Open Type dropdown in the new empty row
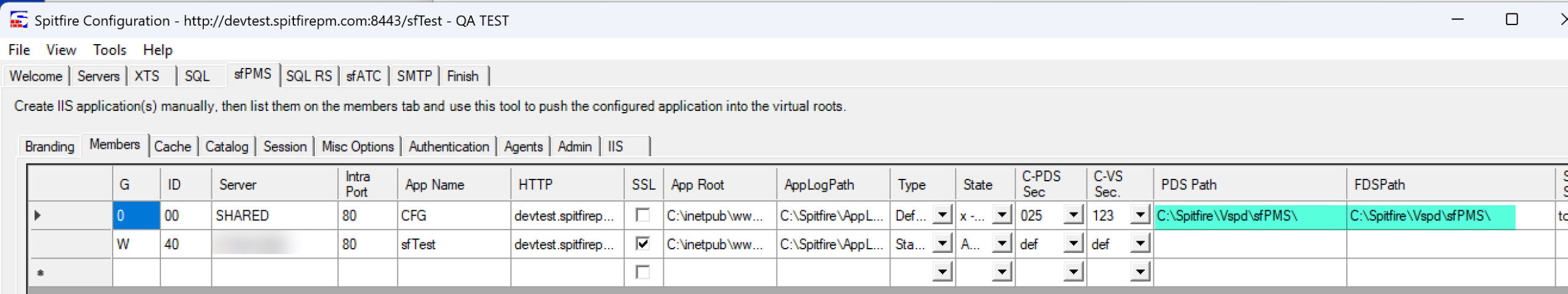 point(942,272)
